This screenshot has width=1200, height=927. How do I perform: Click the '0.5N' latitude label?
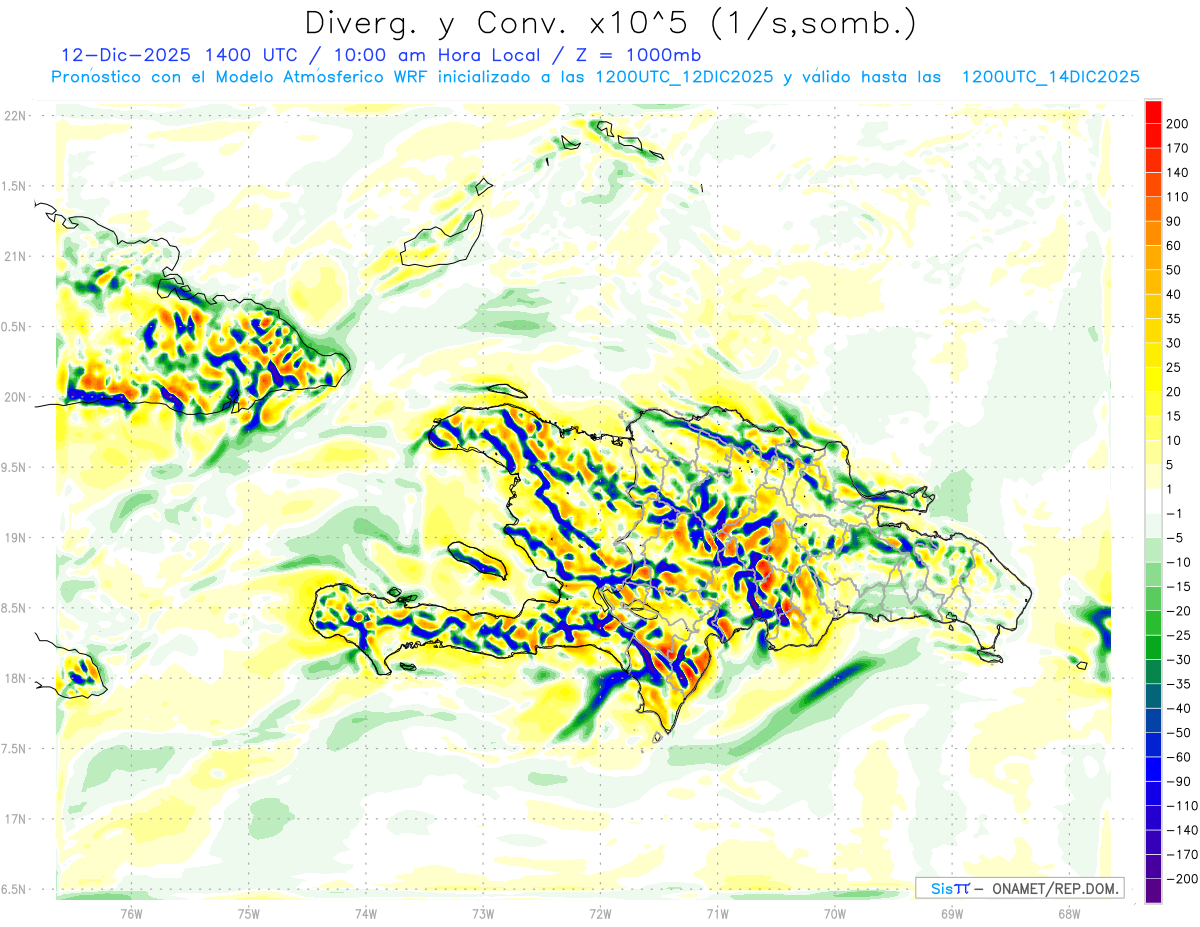[x=13, y=327]
